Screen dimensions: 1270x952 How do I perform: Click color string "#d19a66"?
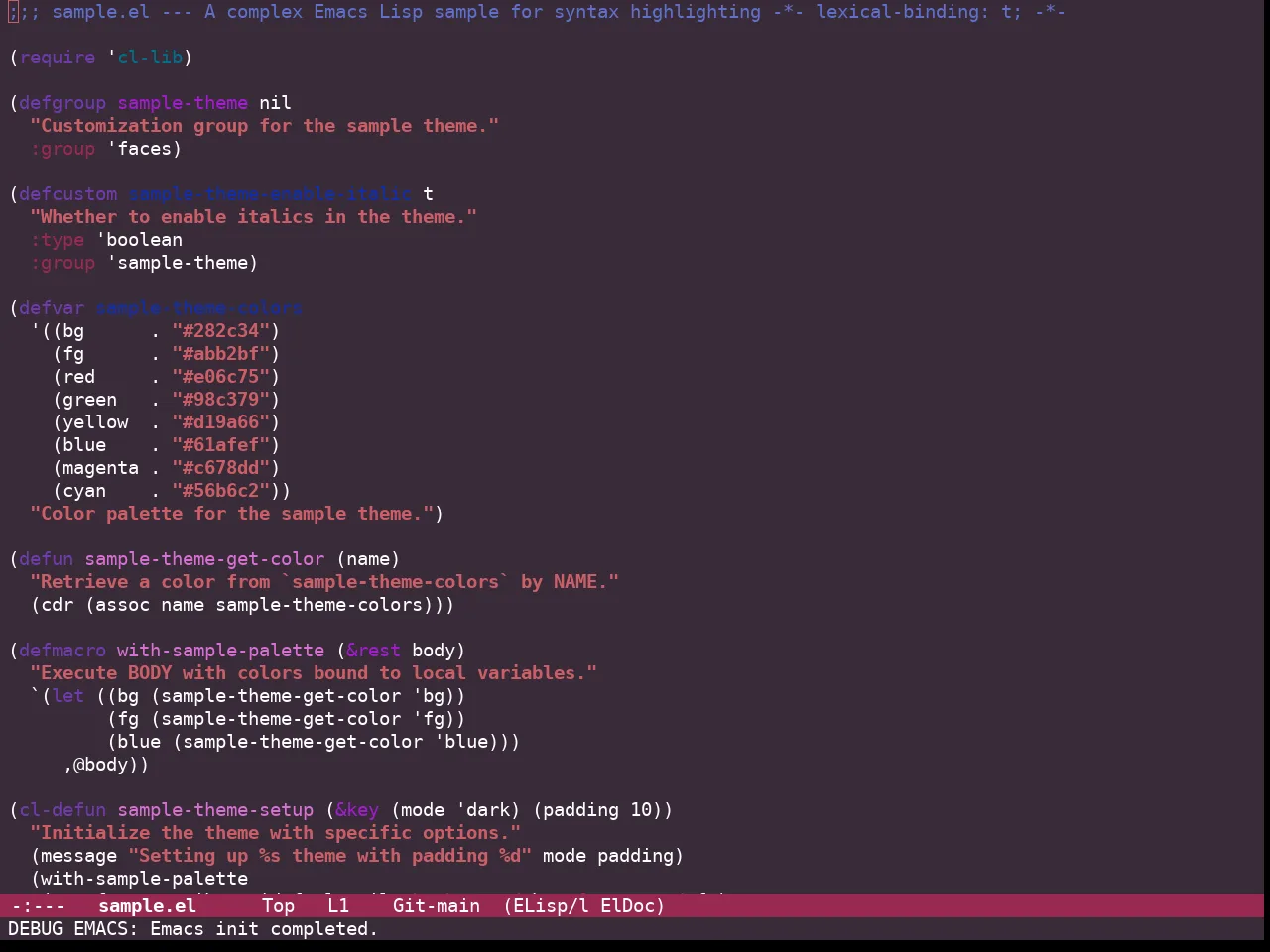pos(221,422)
